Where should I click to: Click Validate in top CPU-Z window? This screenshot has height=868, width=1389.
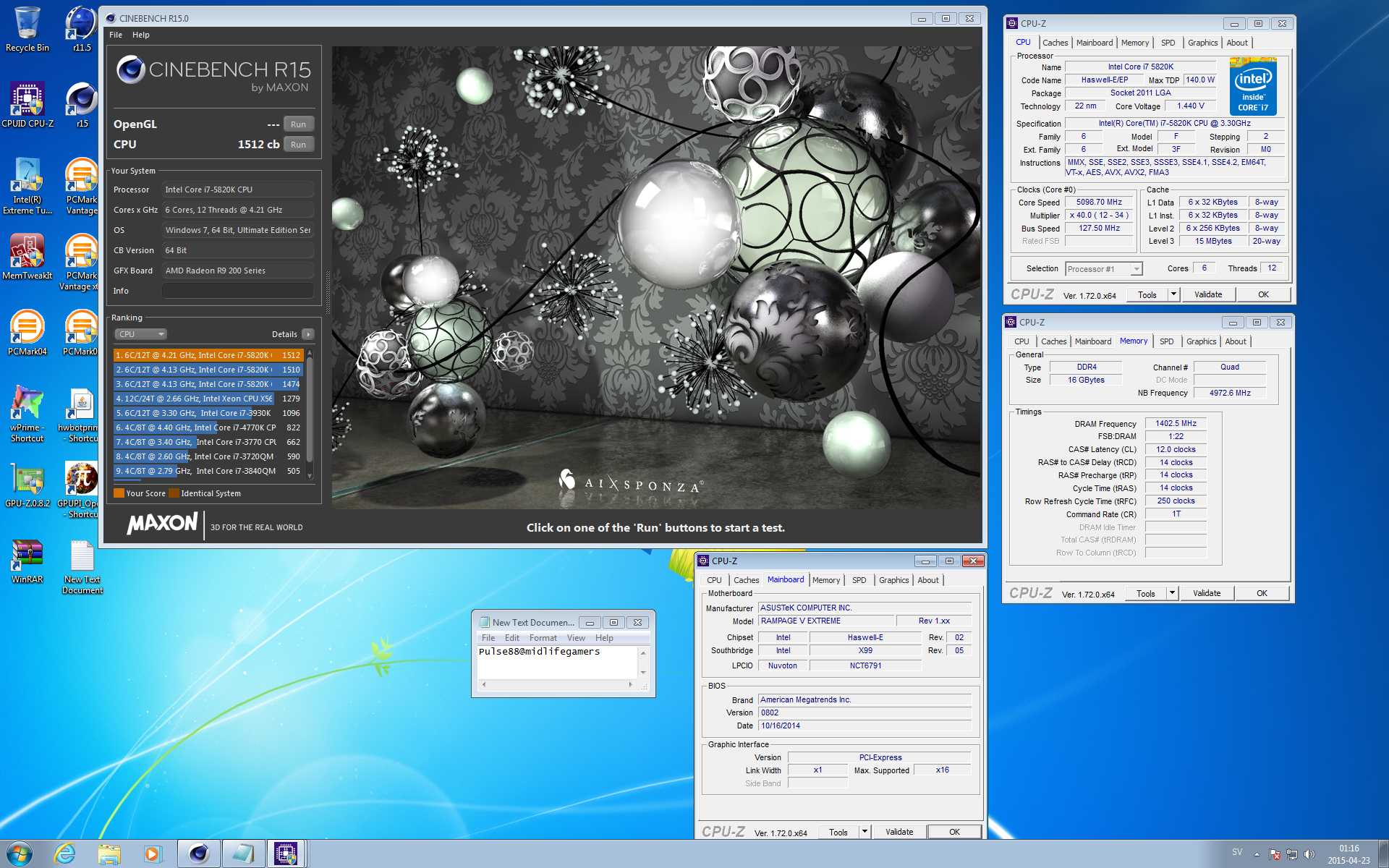[x=1208, y=294]
